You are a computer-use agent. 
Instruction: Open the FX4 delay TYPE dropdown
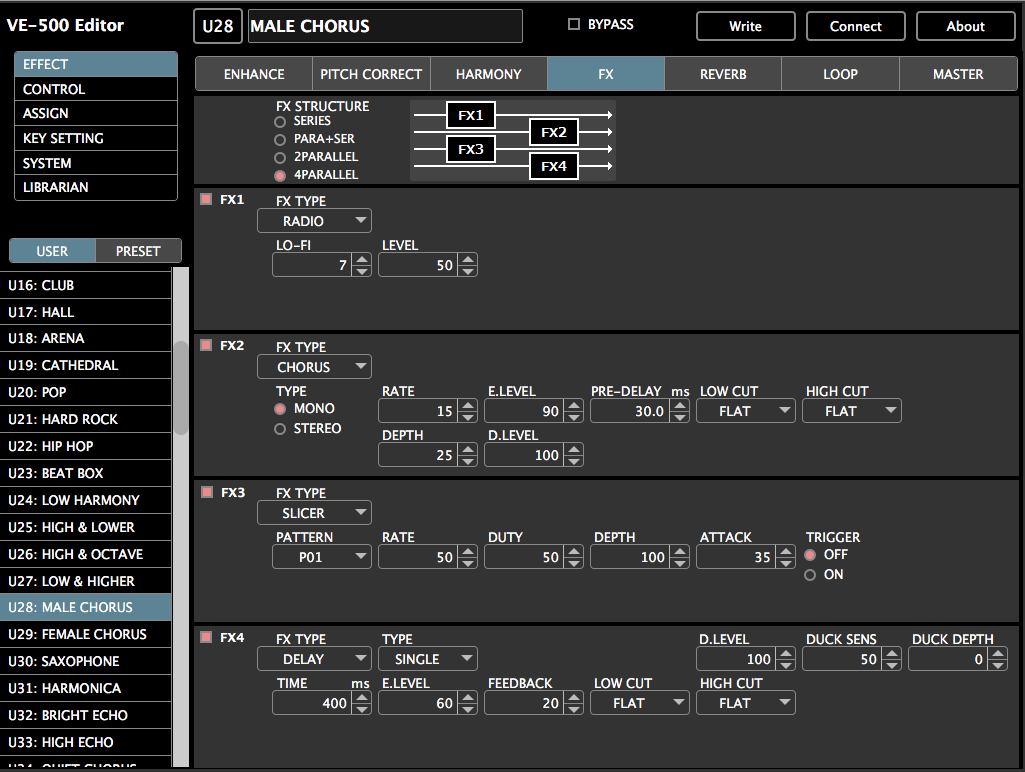click(427, 658)
